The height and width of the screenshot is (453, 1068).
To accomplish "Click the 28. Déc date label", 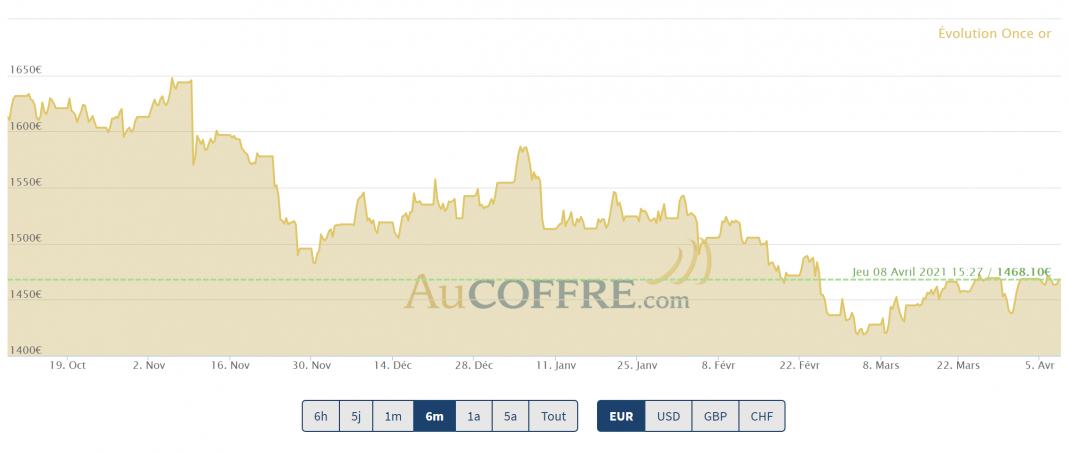I will click(474, 365).
